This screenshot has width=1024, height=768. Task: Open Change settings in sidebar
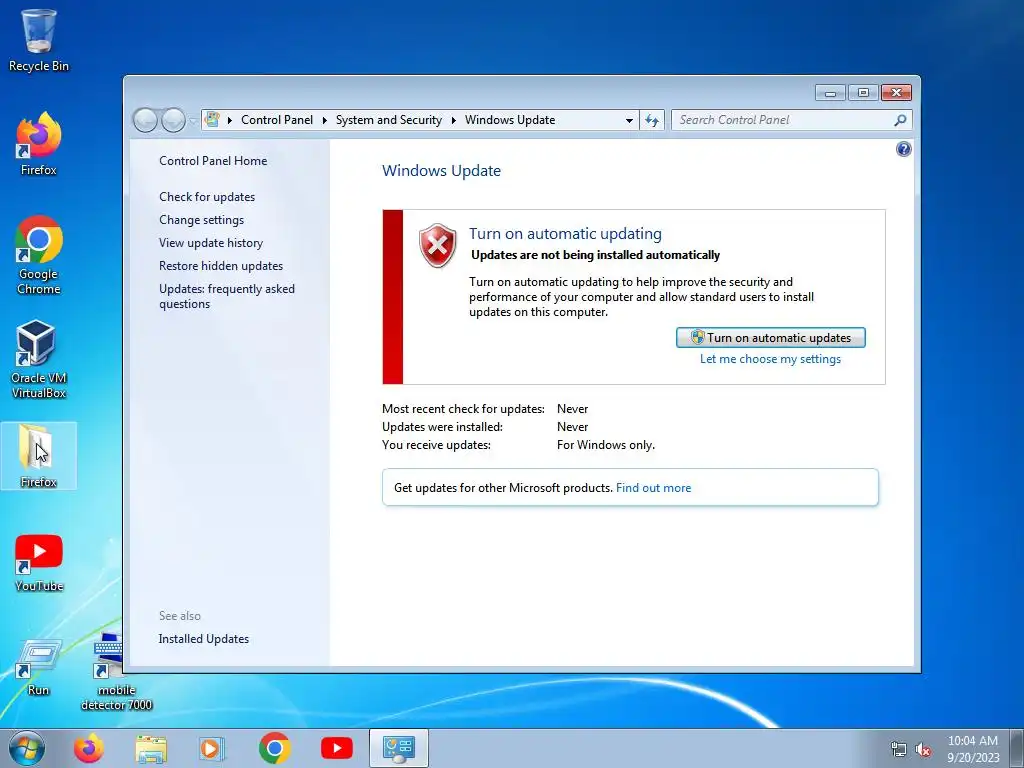pos(201,220)
